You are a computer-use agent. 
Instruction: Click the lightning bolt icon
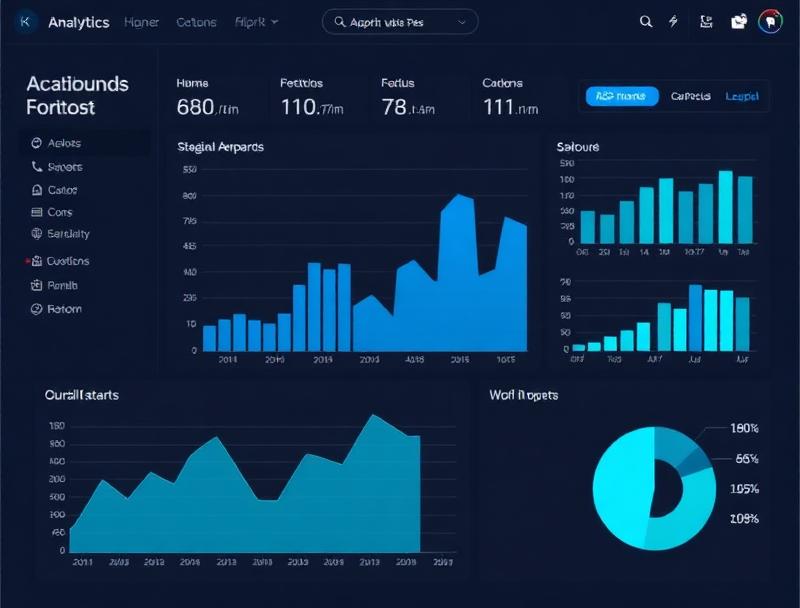click(673, 21)
